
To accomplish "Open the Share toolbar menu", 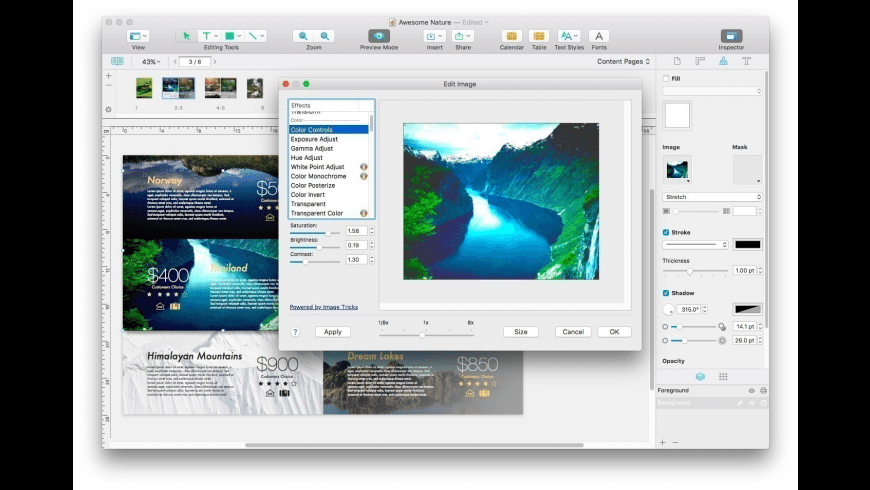I will [x=462, y=36].
